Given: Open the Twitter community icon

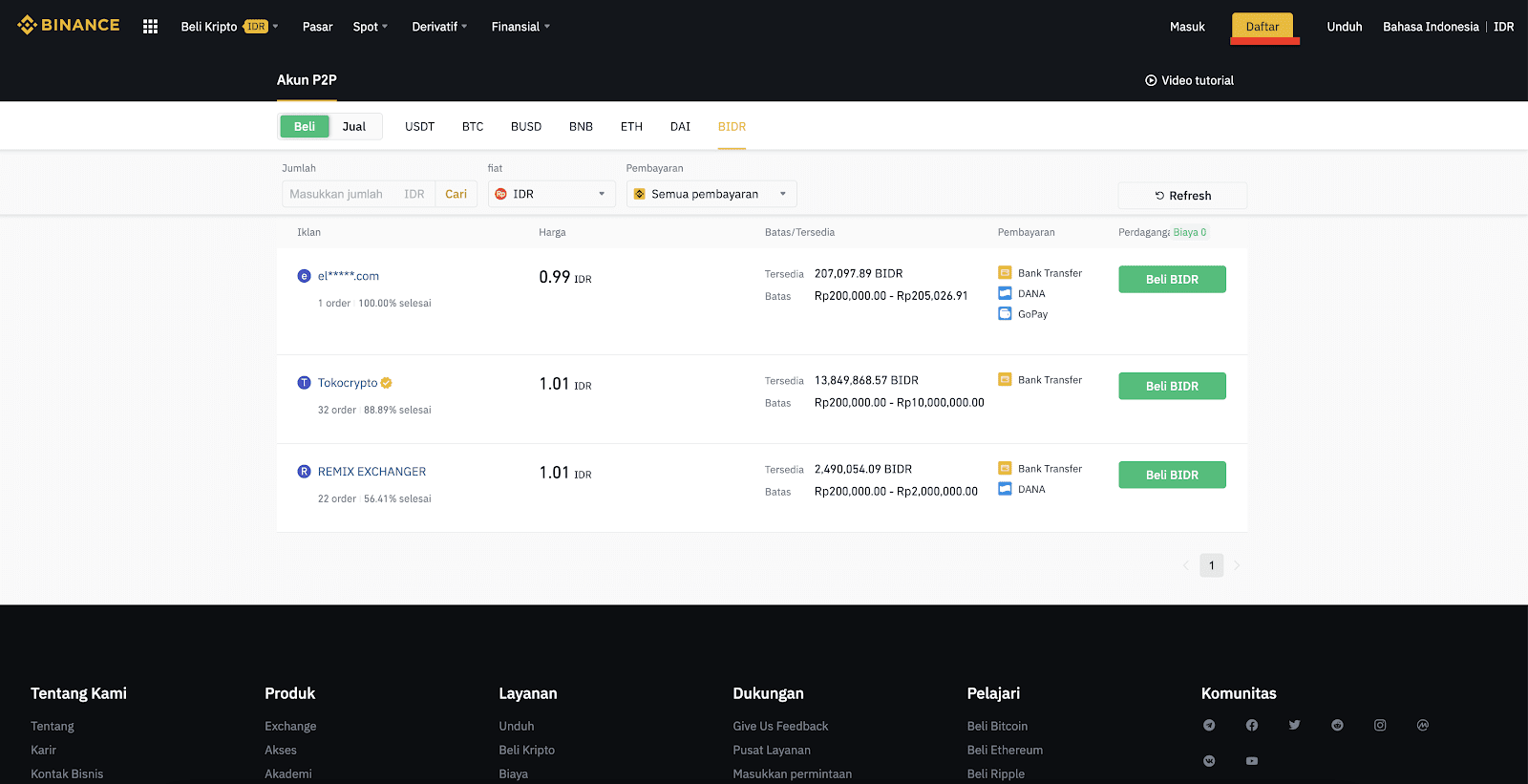Looking at the screenshot, I should (1294, 726).
